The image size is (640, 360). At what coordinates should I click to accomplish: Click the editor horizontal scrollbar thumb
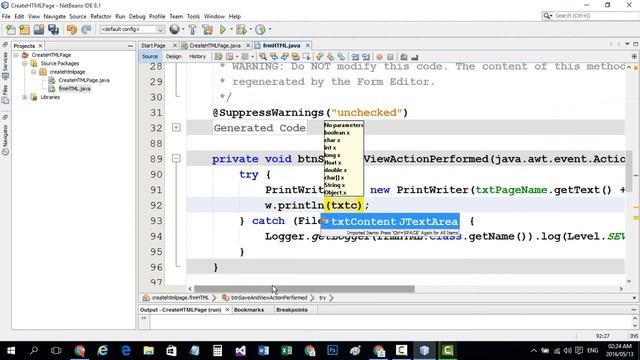click(x=304, y=289)
